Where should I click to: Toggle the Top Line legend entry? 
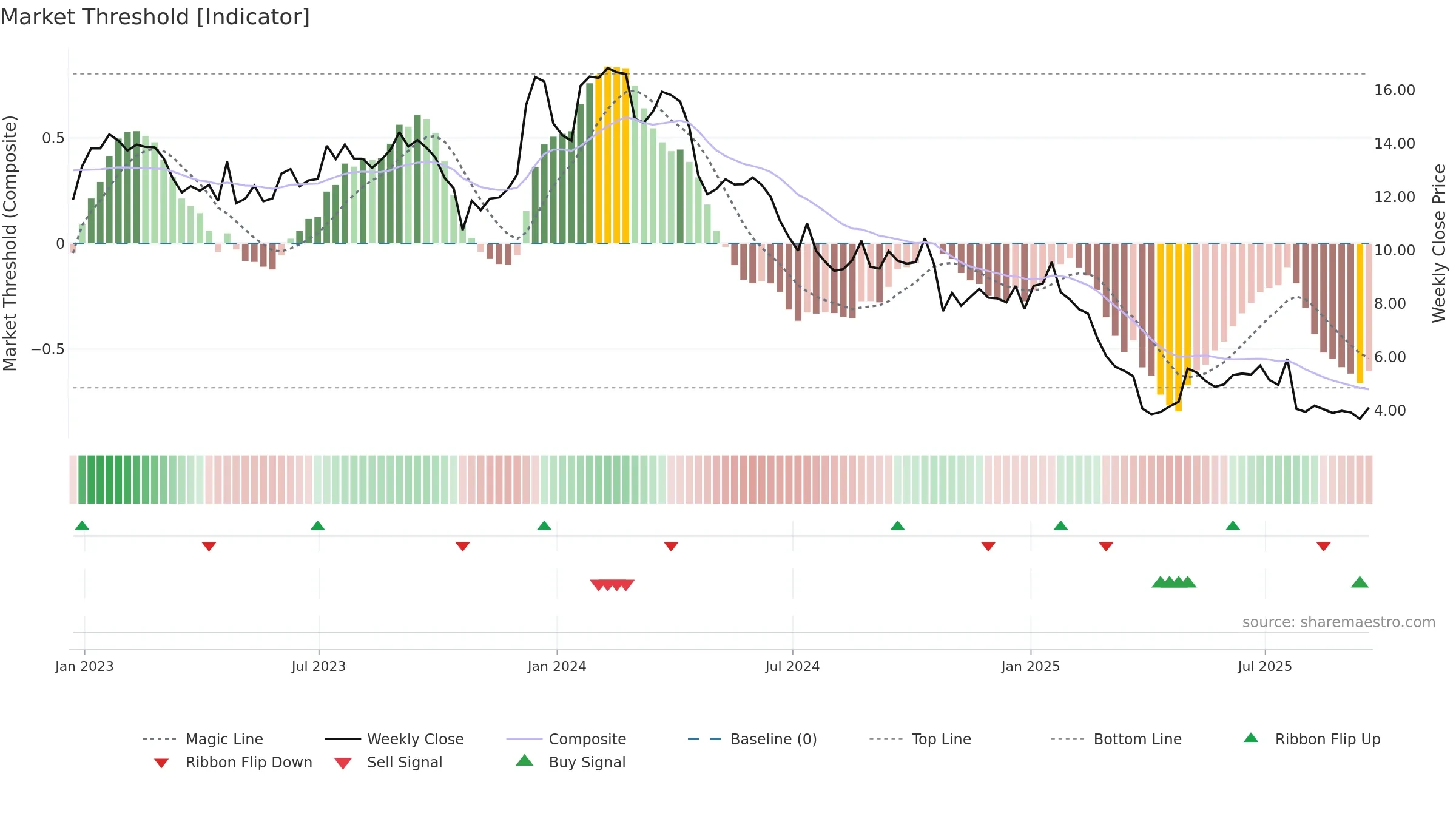[920, 739]
